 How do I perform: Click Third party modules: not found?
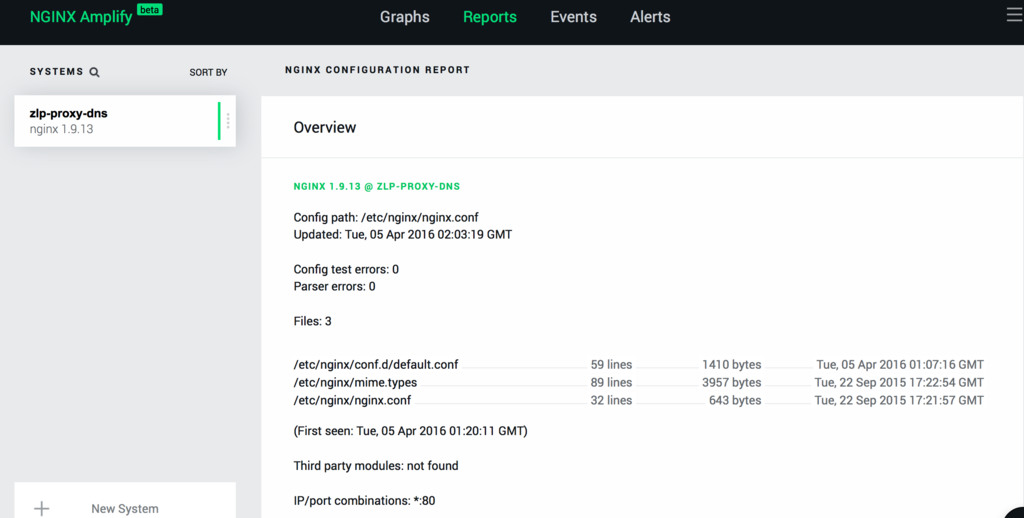pos(376,466)
